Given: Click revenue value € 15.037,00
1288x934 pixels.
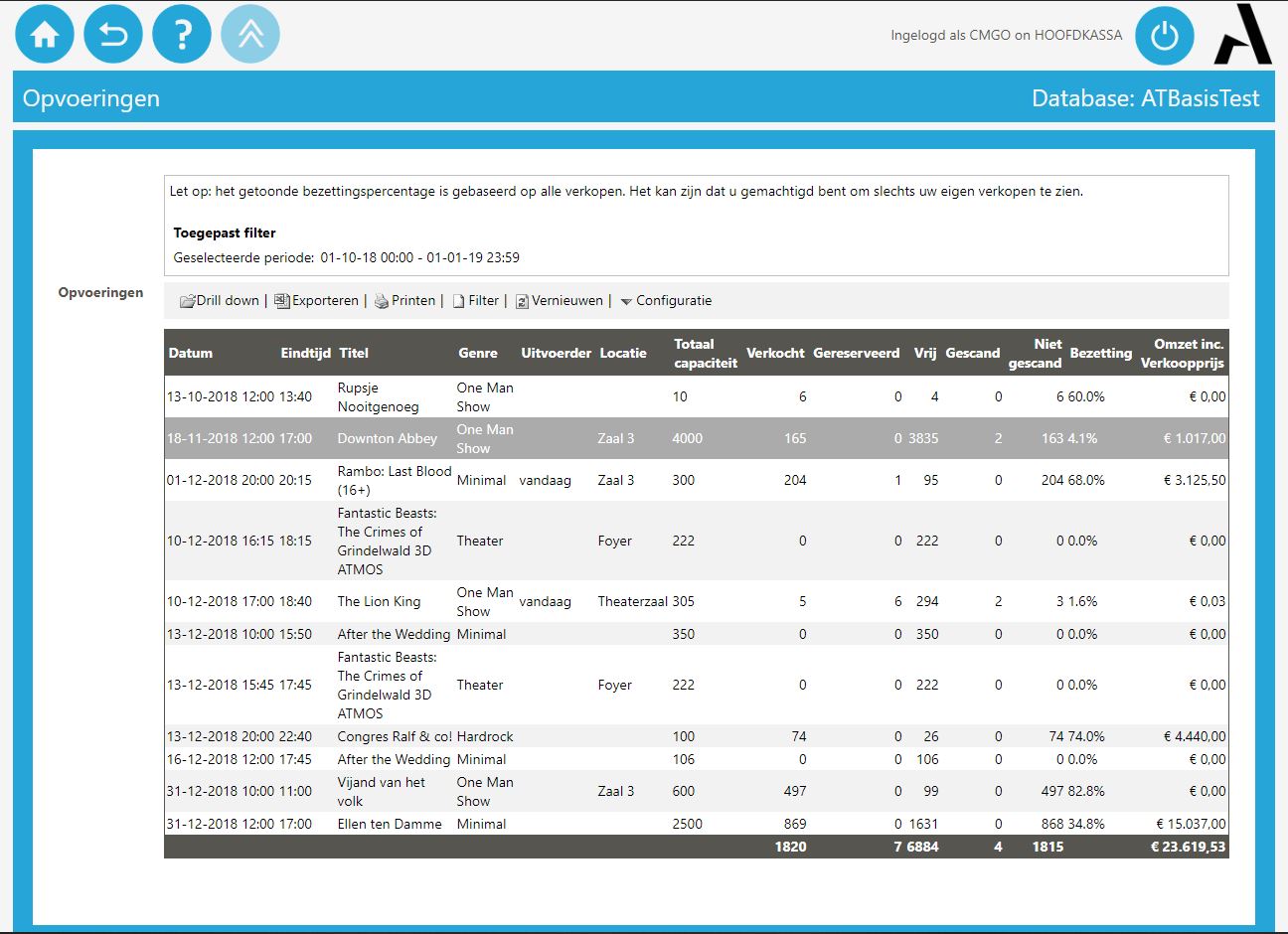Looking at the screenshot, I should 1191,824.
